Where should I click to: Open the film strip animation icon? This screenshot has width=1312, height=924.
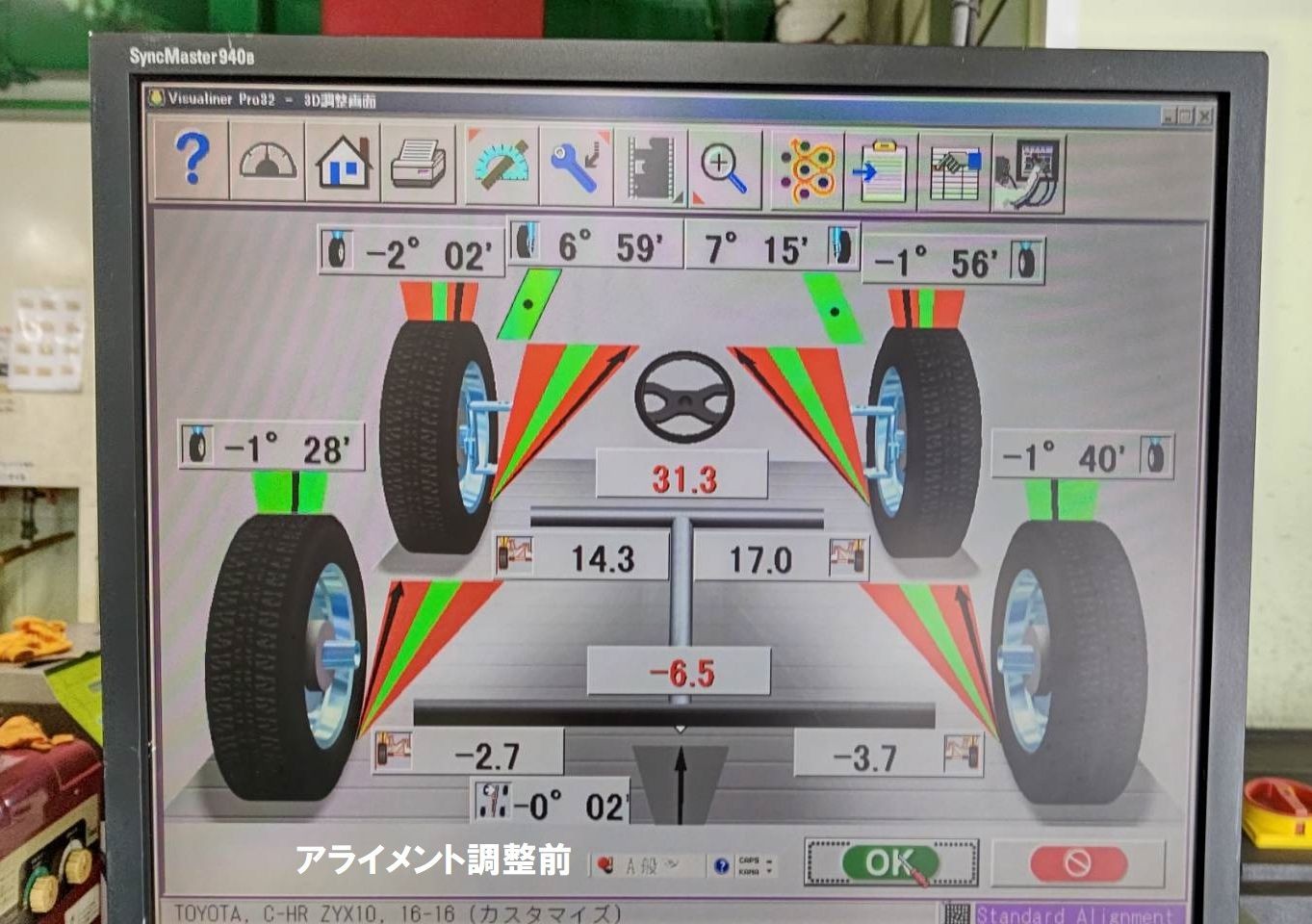click(x=651, y=167)
